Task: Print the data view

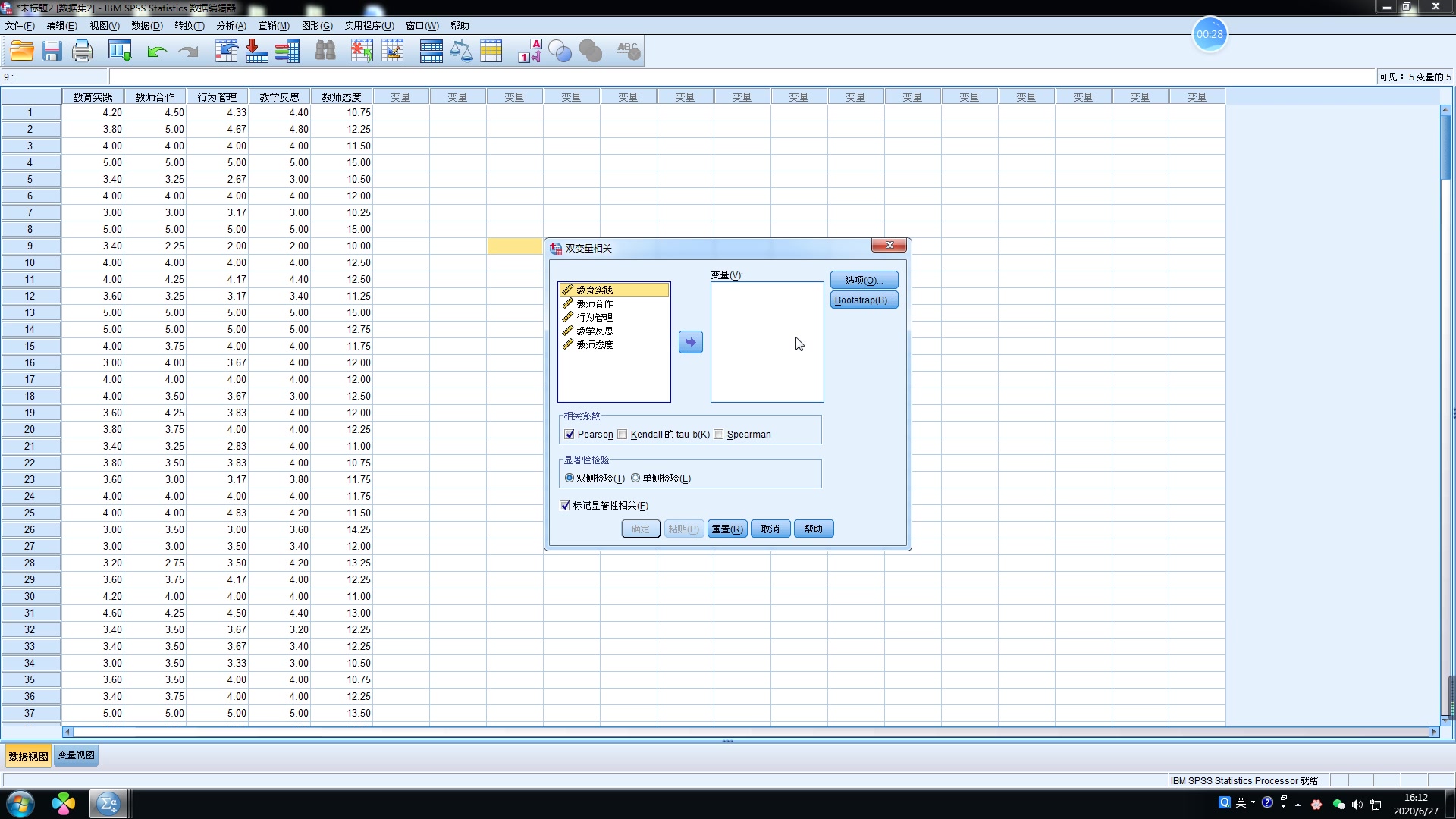Action: pos(81,51)
